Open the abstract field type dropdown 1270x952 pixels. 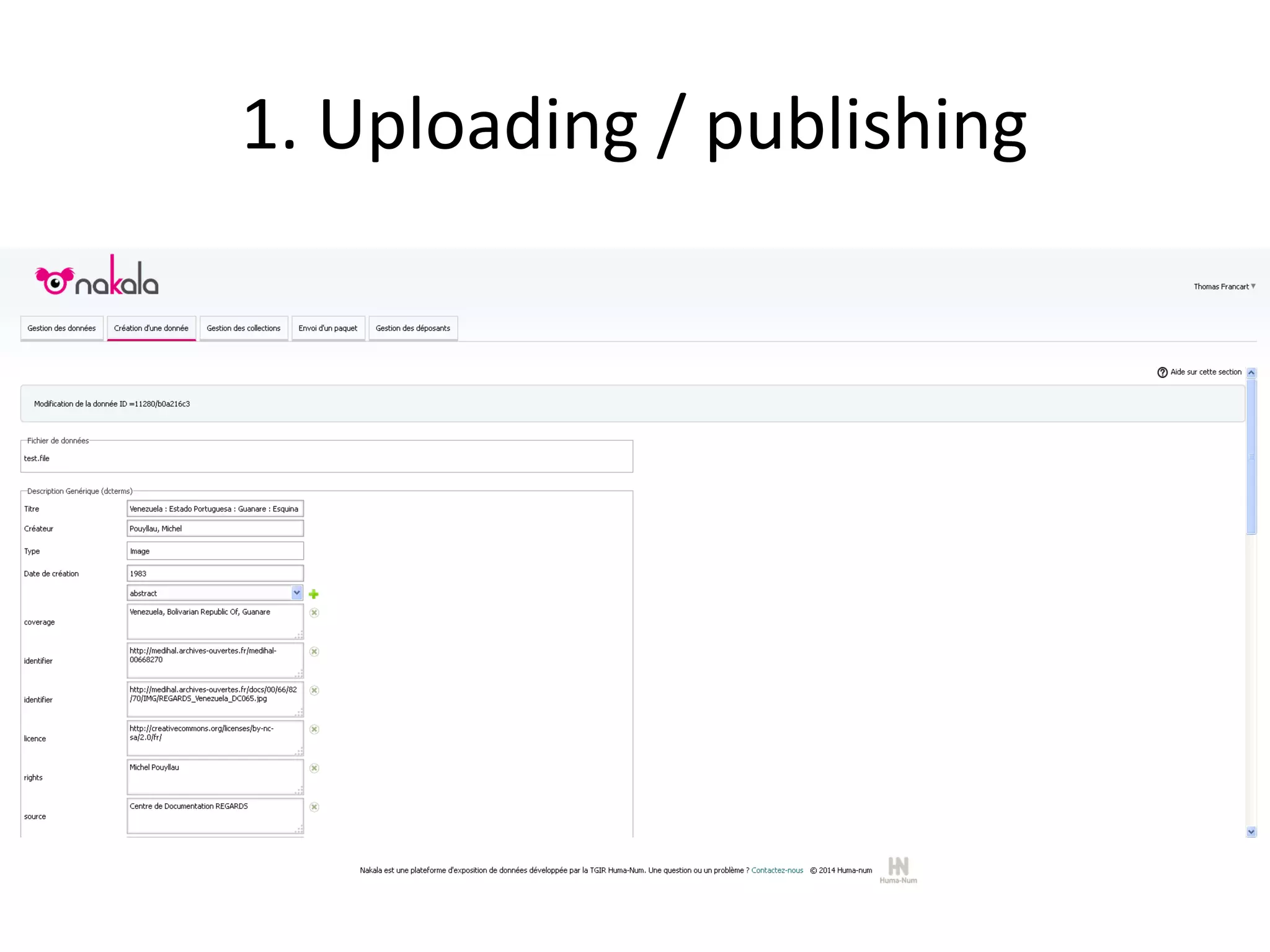[215, 593]
